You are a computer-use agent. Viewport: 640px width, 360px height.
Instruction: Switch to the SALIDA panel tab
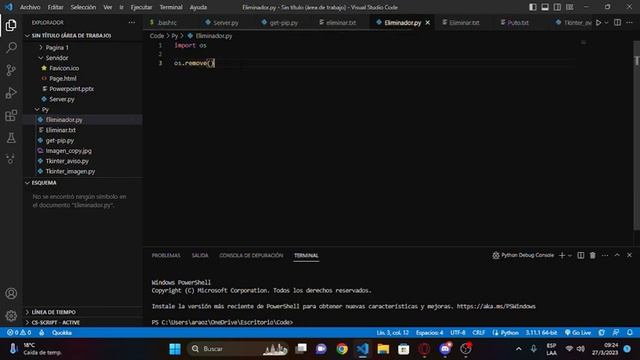[200, 256]
